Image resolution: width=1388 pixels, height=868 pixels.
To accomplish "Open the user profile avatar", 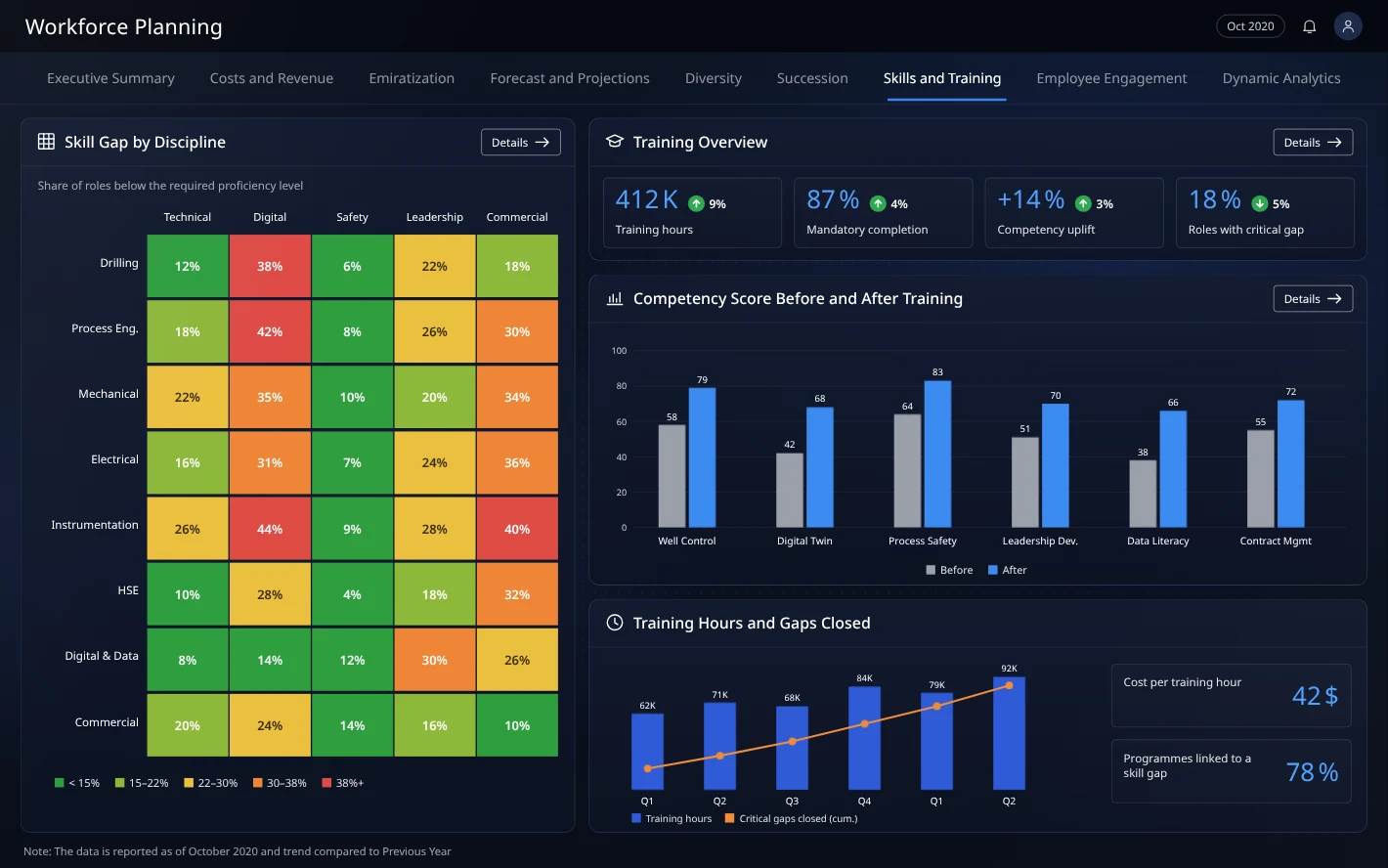I will [x=1348, y=26].
